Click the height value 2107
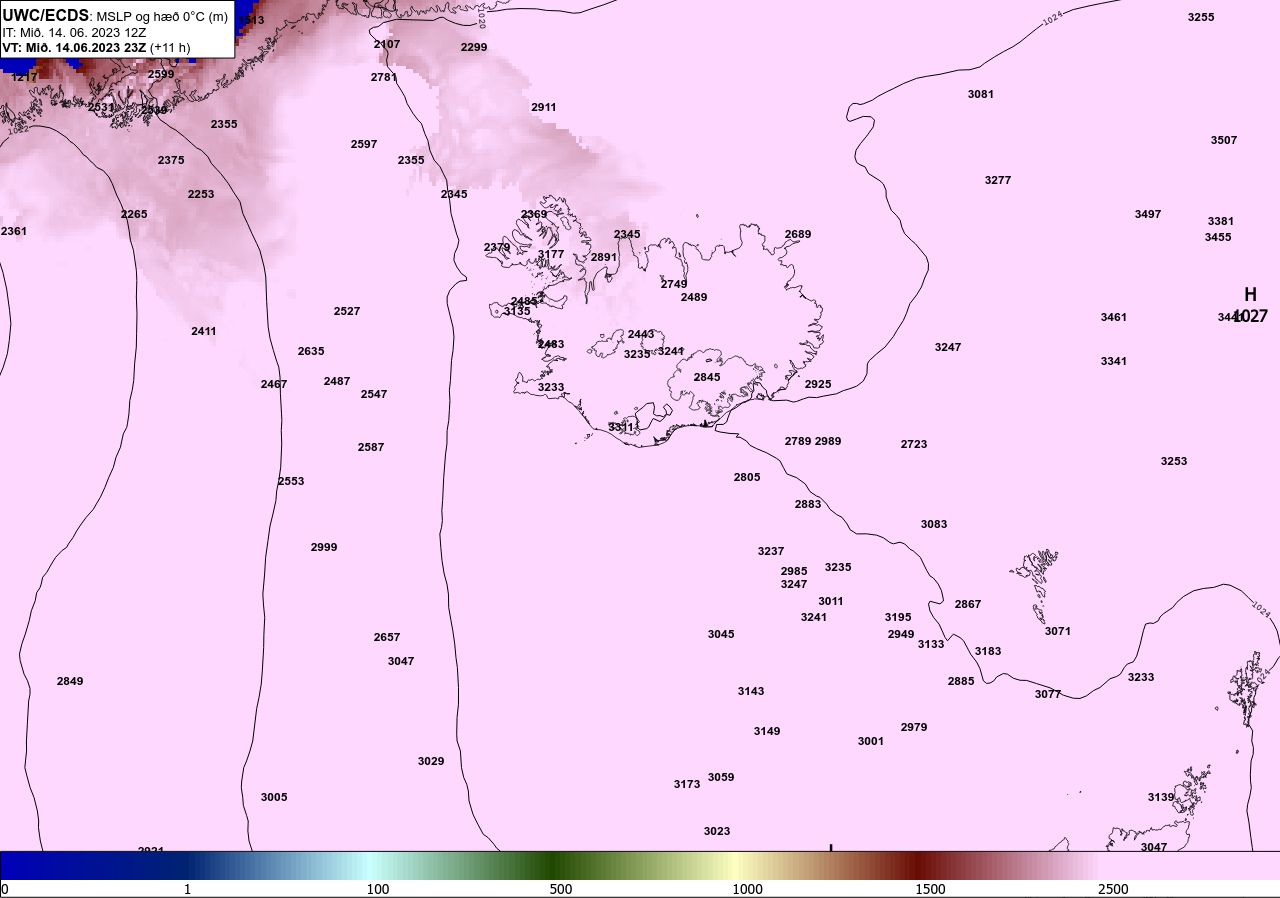The image size is (1280, 898). coord(387,44)
